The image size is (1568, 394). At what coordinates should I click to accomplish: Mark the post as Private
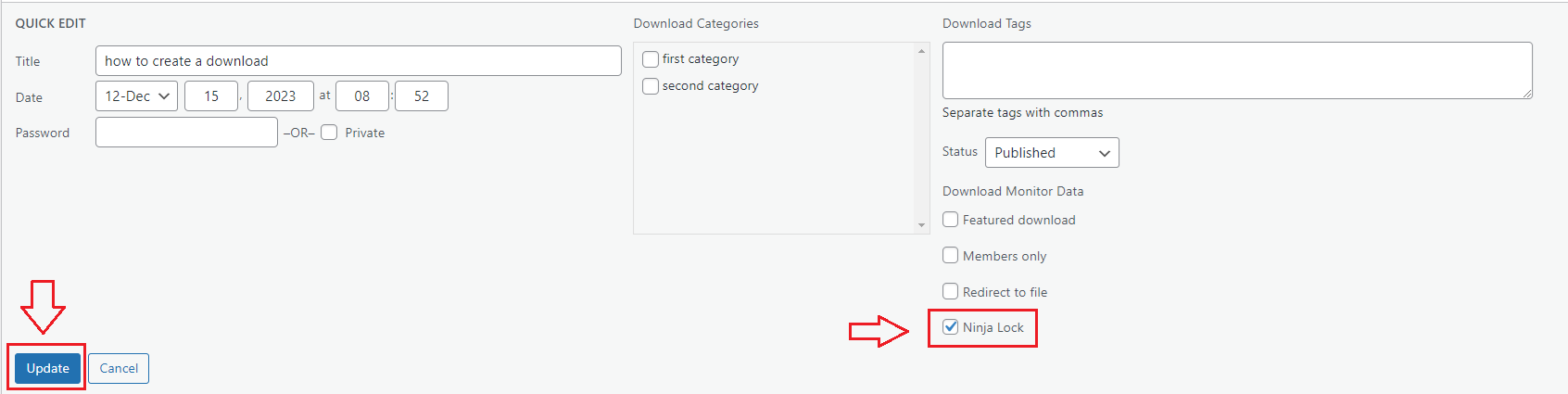coord(329,133)
